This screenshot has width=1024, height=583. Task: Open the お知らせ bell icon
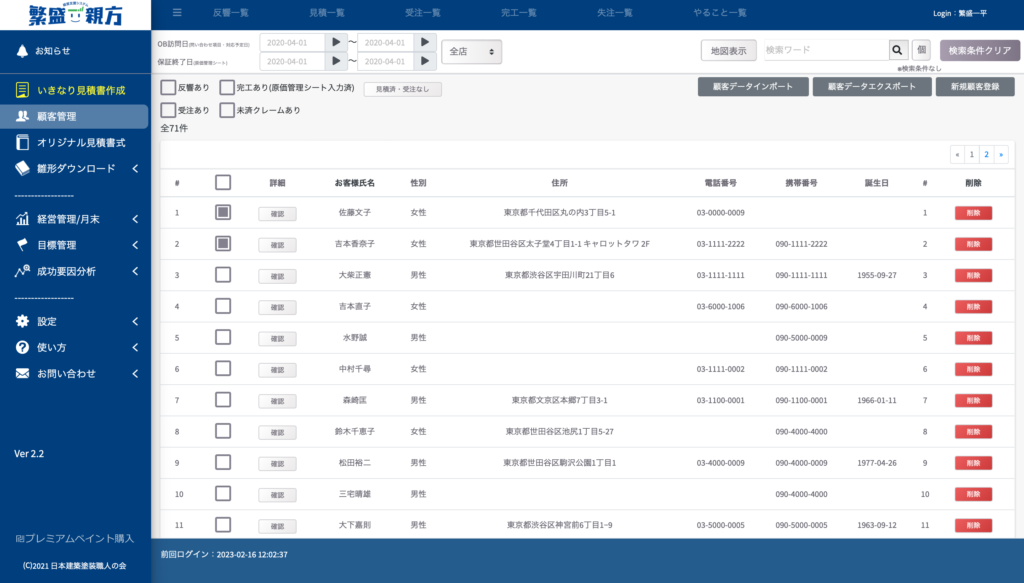[22, 51]
